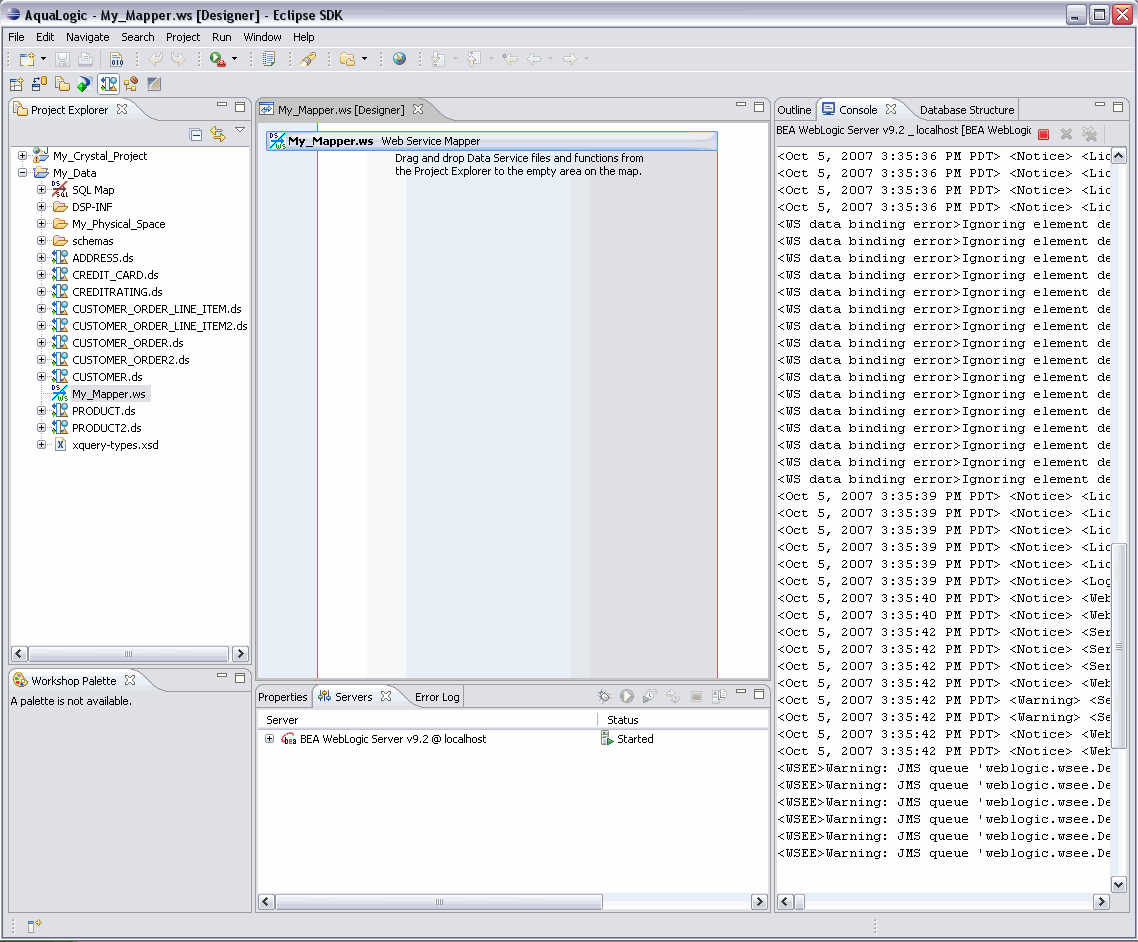The width and height of the screenshot is (1138, 942).
Task: Click the Print toolbar icon
Action: point(85,60)
